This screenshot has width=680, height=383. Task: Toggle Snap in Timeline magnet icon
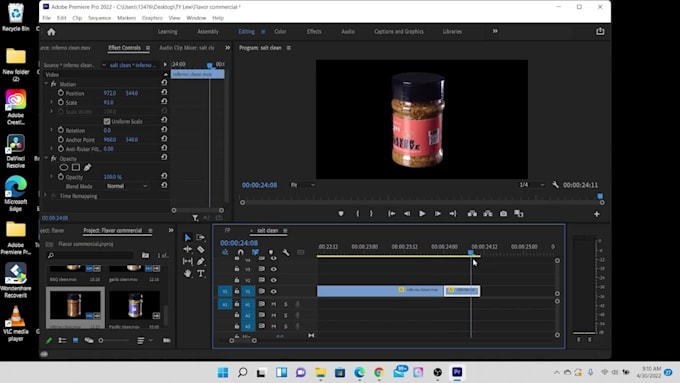point(241,252)
